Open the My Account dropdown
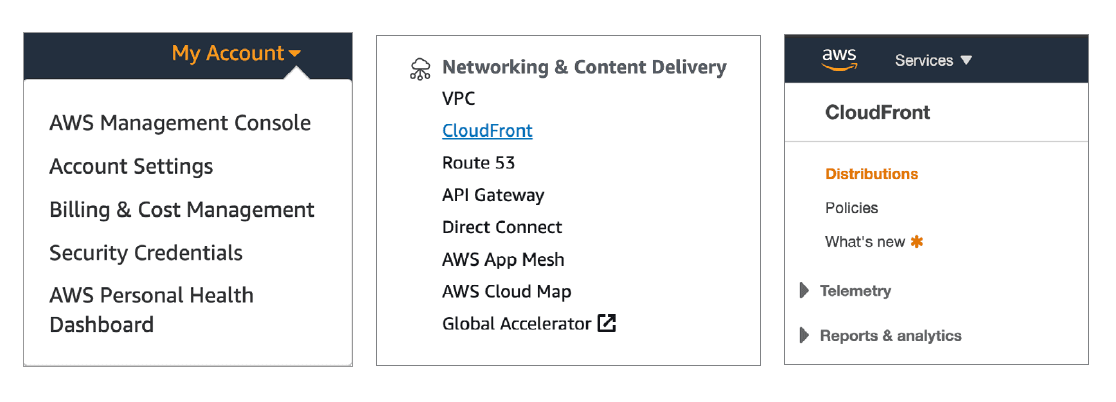Image resolution: width=1116 pixels, height=402 pixels. 236,54
